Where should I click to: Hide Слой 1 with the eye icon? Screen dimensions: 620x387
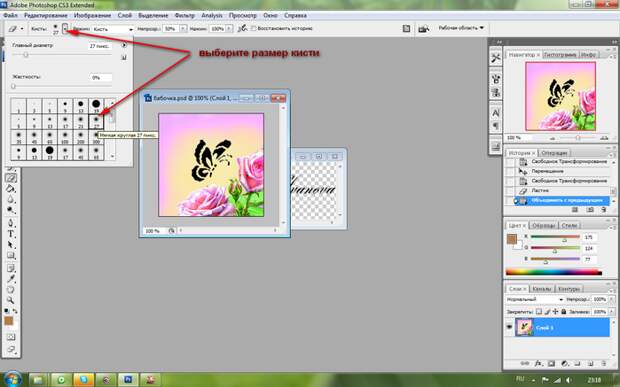point(509,327)
